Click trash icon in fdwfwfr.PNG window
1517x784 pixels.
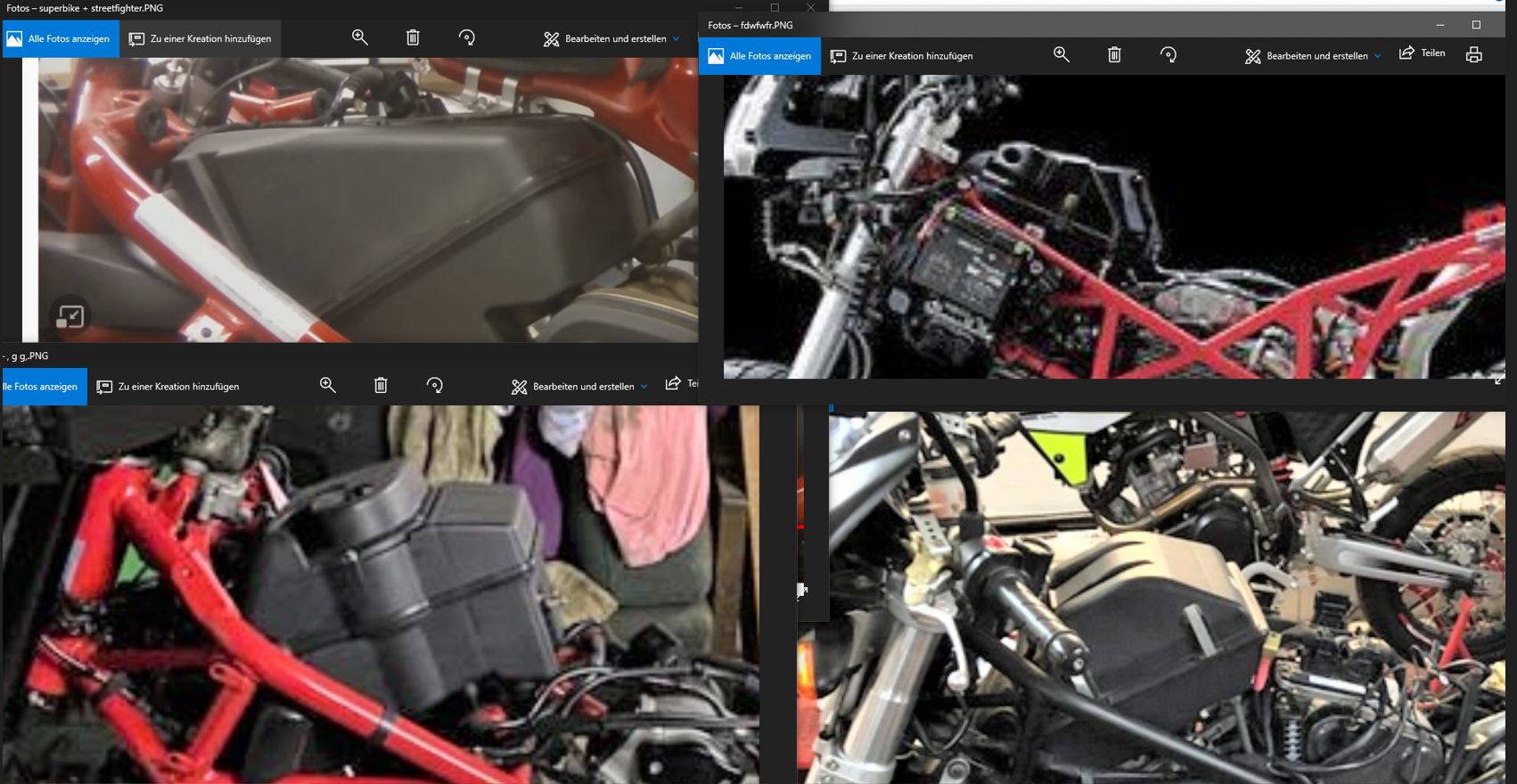coord(1114,55)
